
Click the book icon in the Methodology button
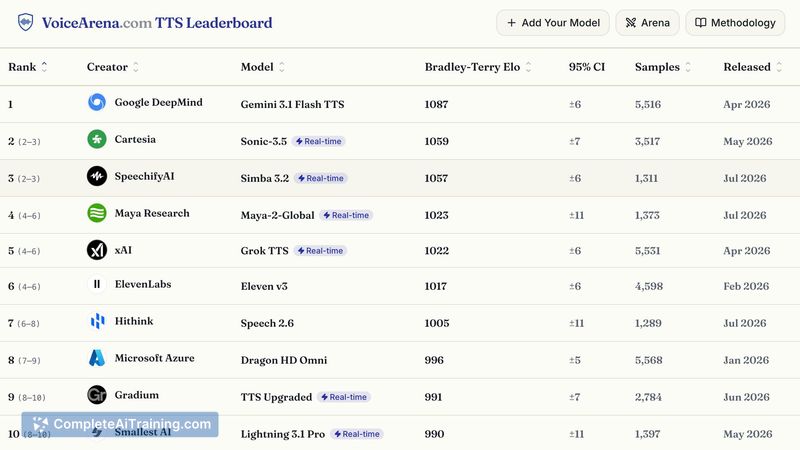coord(701,23)
